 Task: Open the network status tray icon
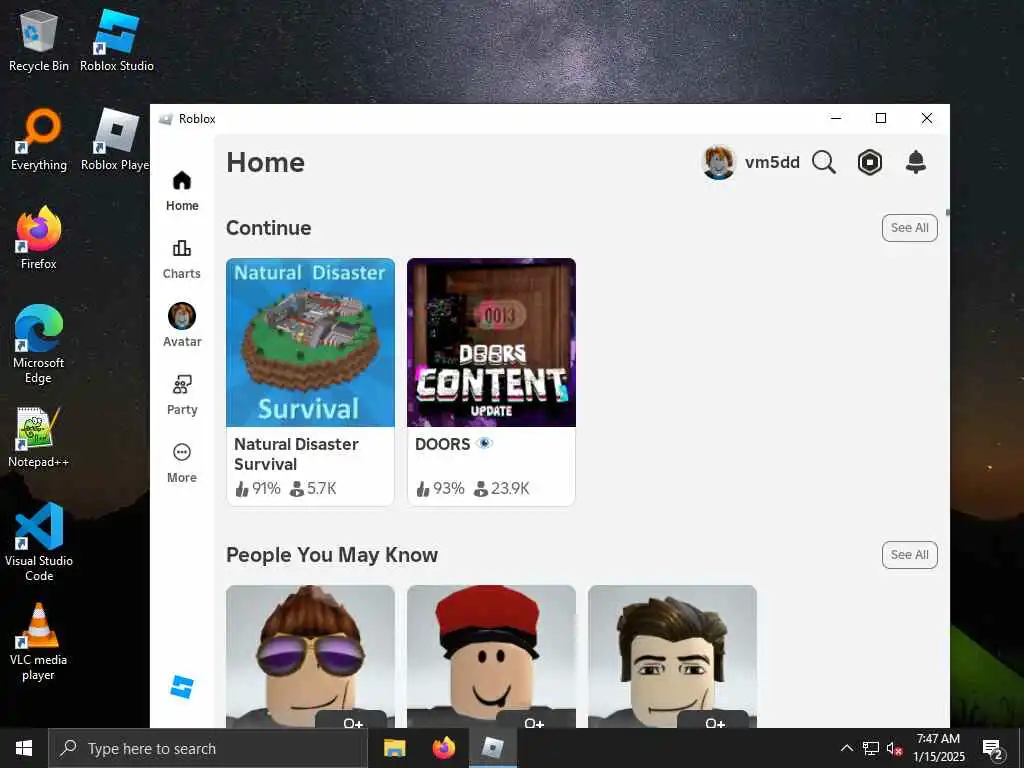pyautogui.click(x=871, y=748)
